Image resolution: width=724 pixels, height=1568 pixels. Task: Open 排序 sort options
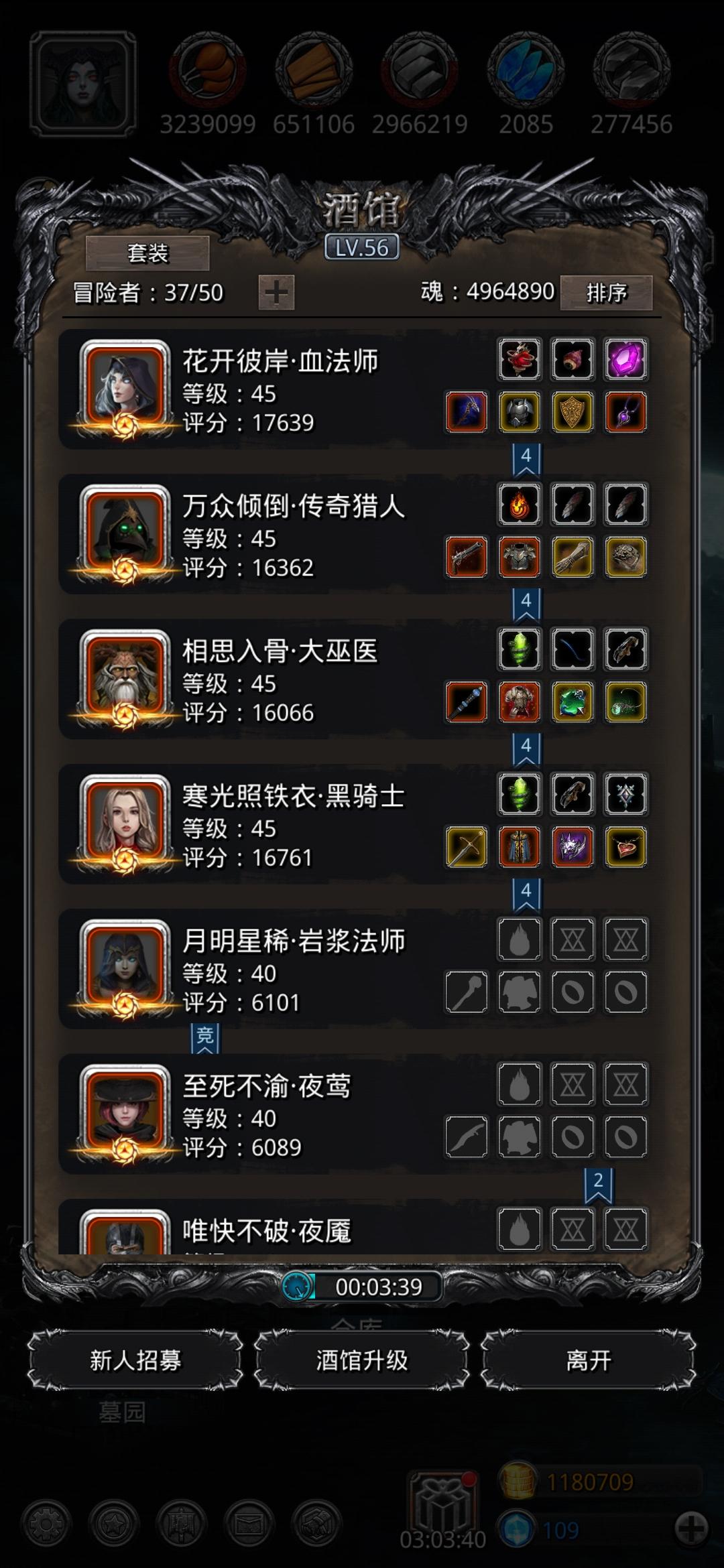pos(606,293)
